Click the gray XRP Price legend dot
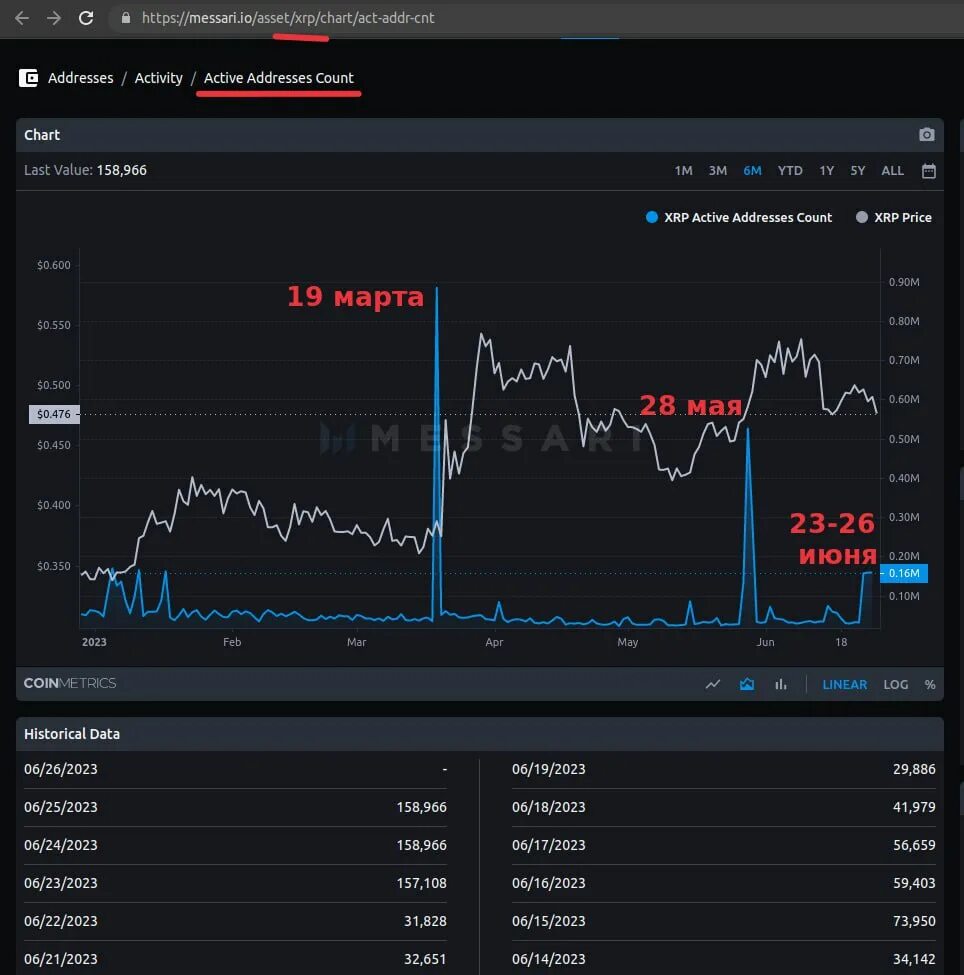964x975 pixels. tap(861, 217)
